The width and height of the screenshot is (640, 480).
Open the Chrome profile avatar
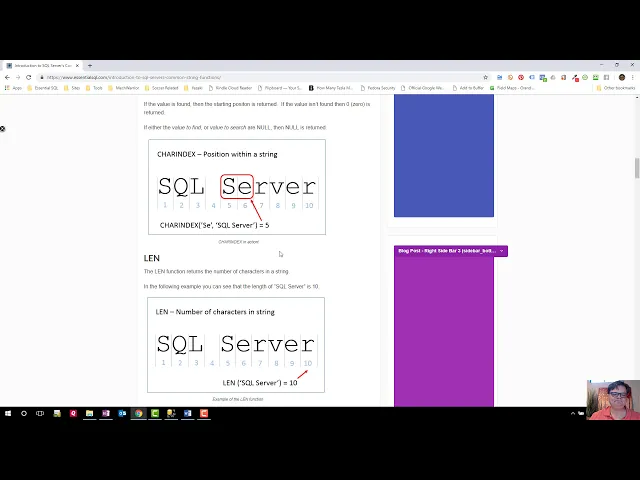[622, 77]
